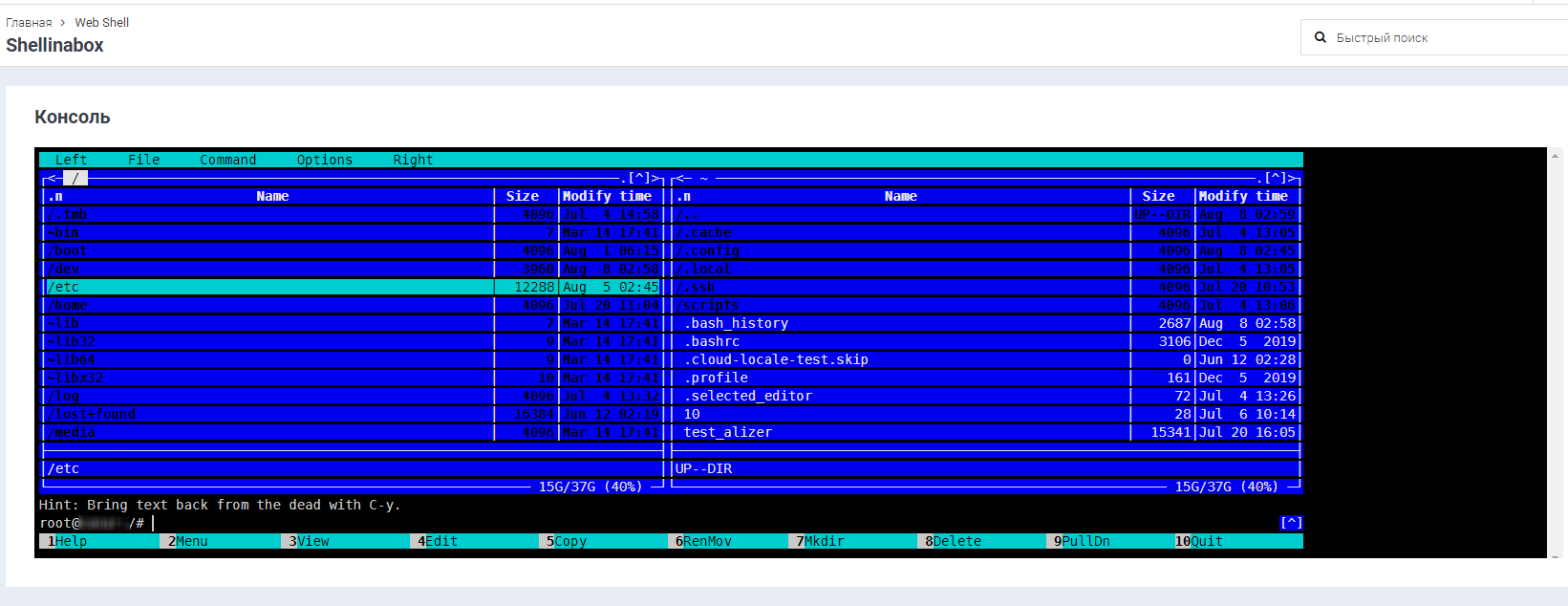Open the Right panel menu
This screenshot has height=606, width=1568.
pyautogui.click(x=413, y=160)
